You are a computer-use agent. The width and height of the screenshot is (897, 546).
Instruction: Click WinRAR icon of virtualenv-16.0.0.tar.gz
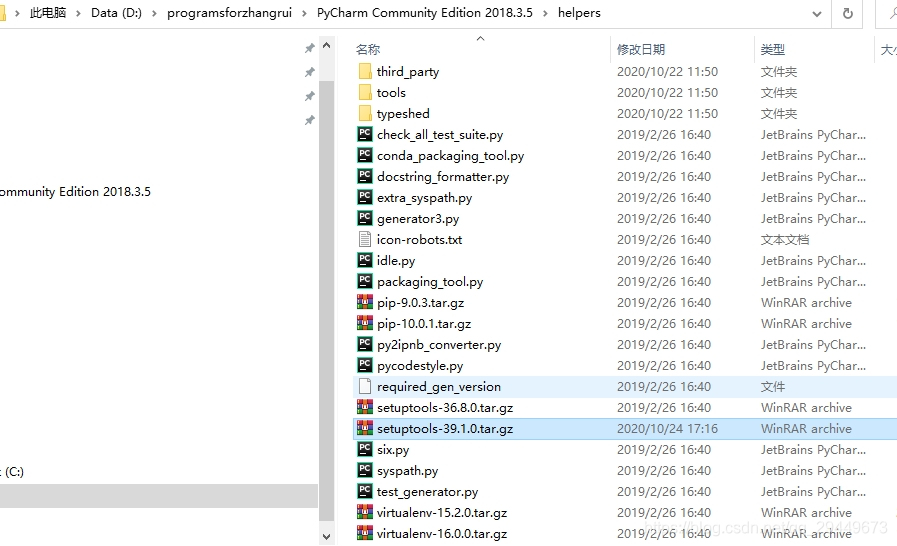[365, 533]
